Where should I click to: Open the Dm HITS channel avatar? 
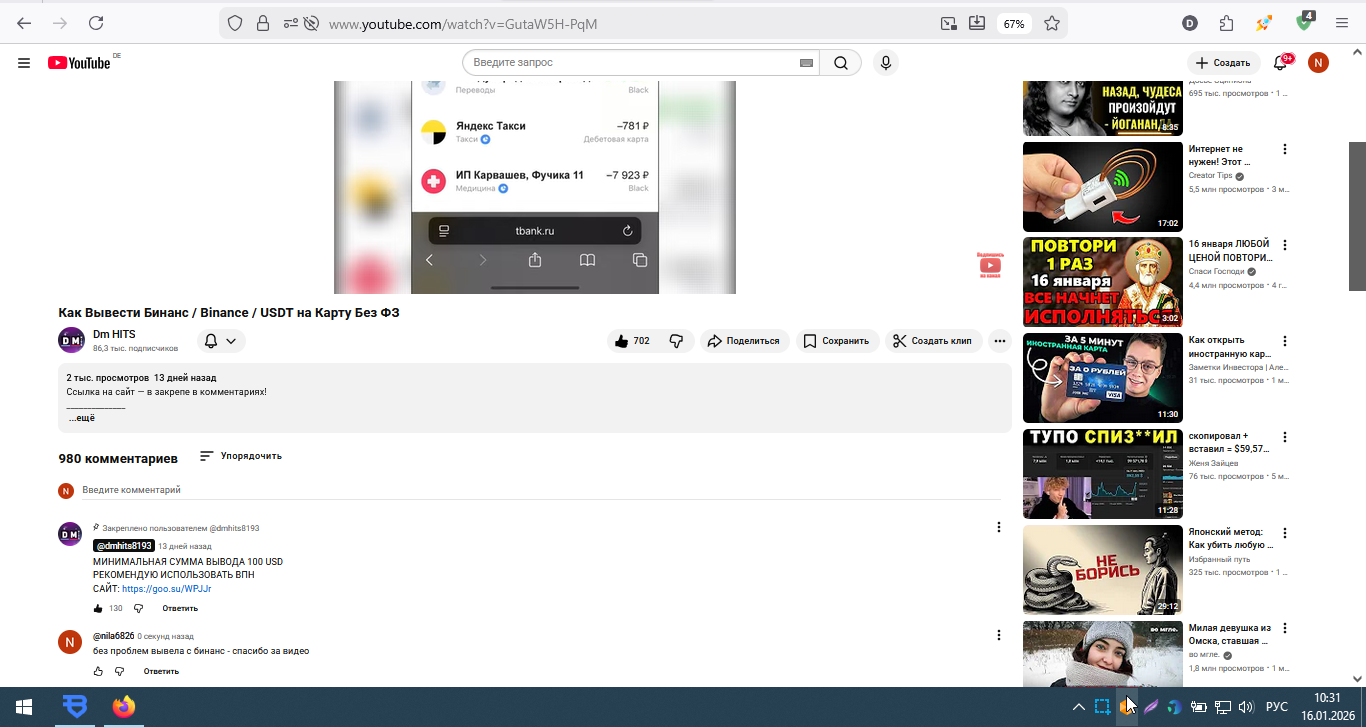click(71, 340)
